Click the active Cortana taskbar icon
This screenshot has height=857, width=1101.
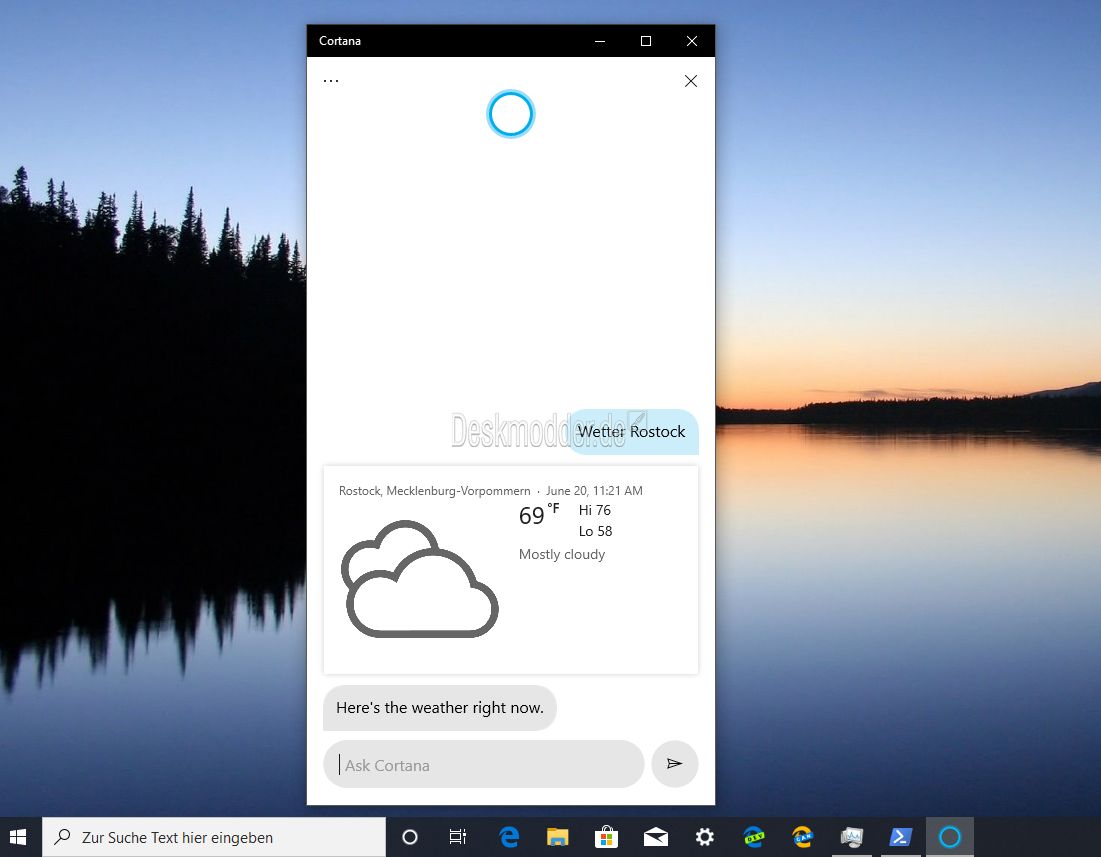click(x=949, y=837)
